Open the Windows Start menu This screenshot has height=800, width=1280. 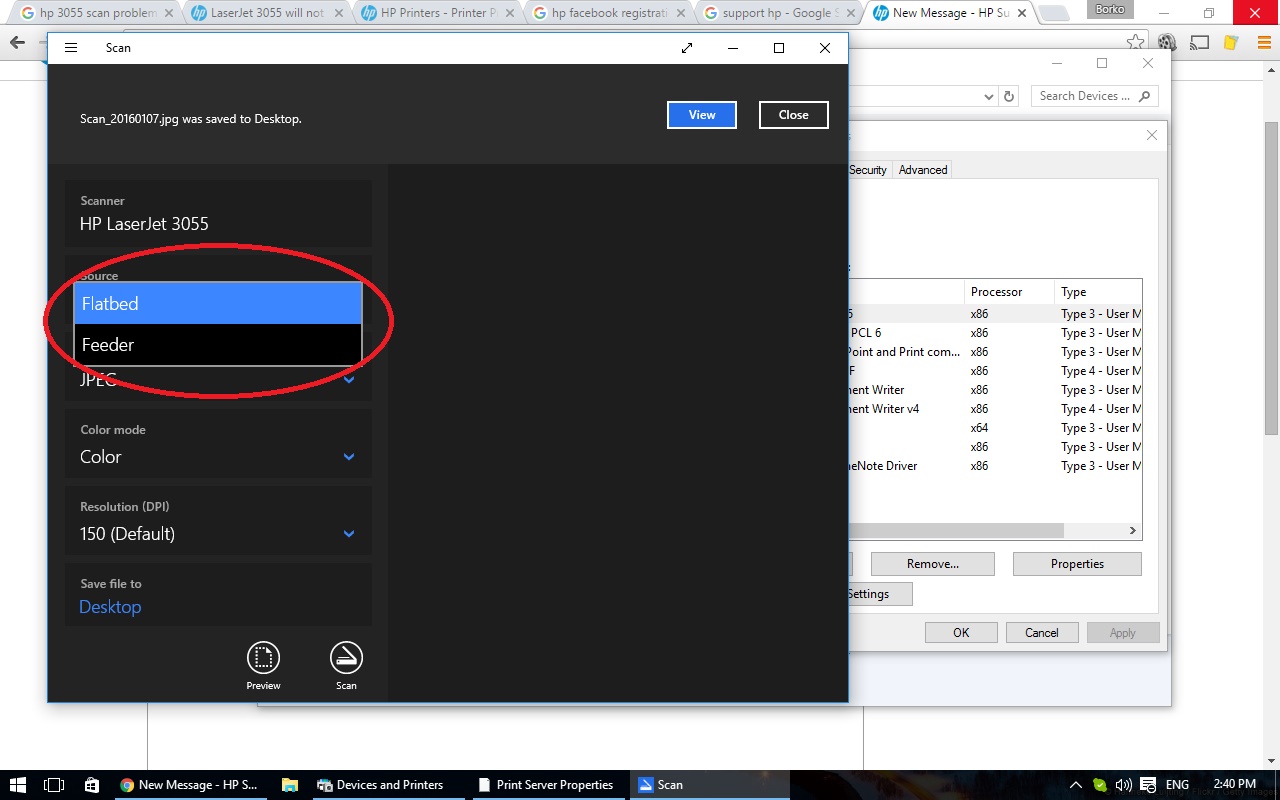click(x=18, y=785)
